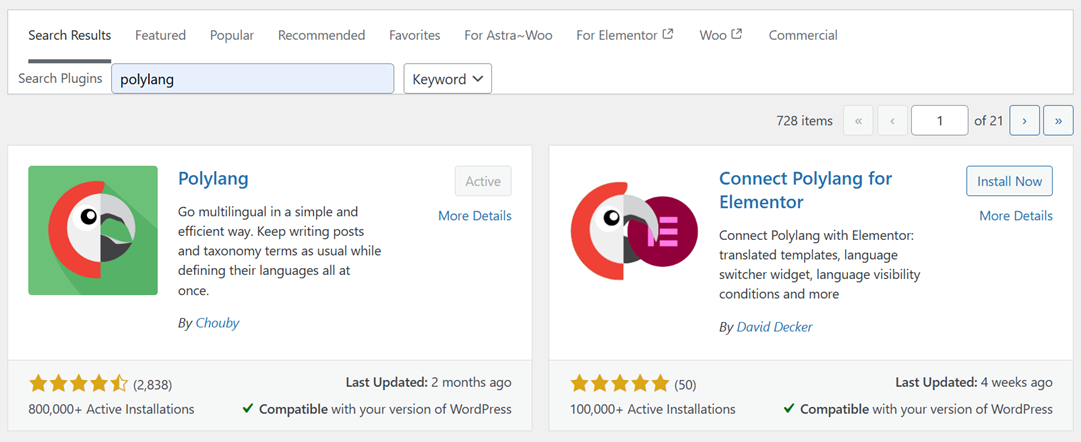Screen dimensions: 1081x442
Task: Click the external link icon beside For Elementor
Action: coord(667,34)
